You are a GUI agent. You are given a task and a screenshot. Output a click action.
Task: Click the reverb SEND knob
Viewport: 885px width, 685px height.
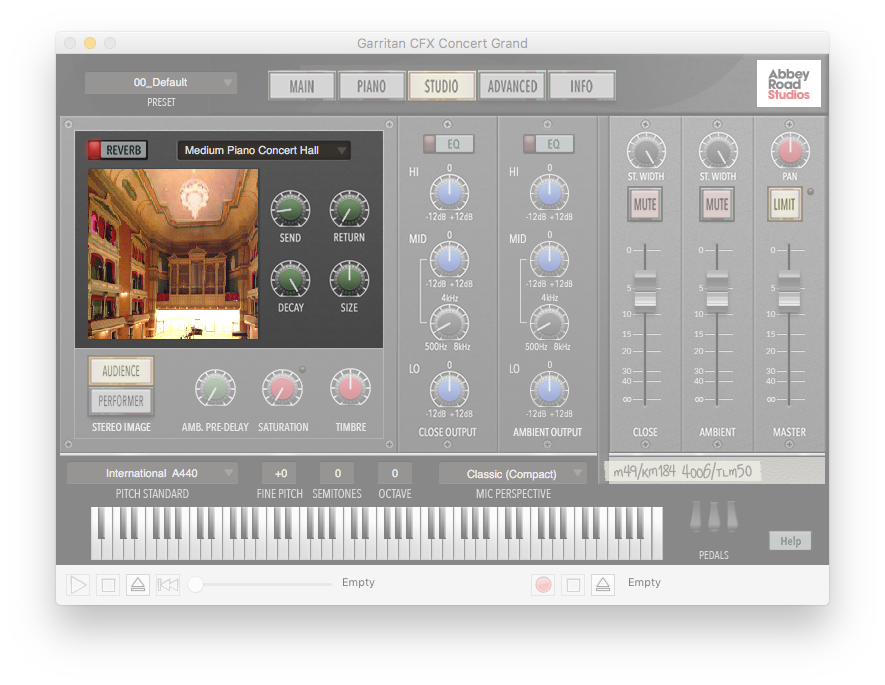click(x=290, y=209)
